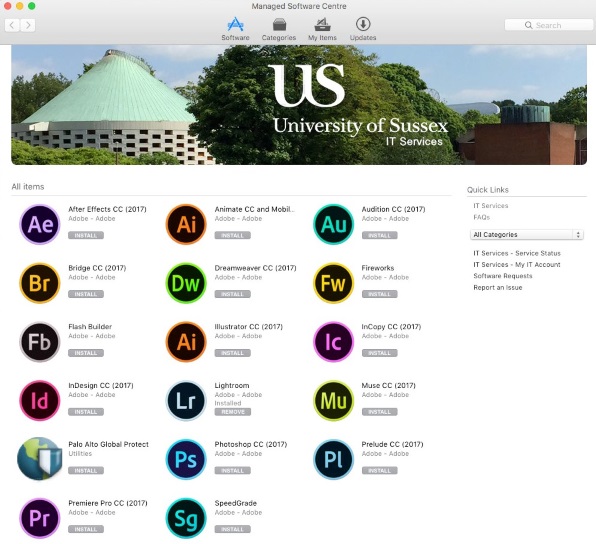The height and width of the screenshot is (544, 596).
Task: Open the SpeedGrade title text
Action: (x=236, y=503)
